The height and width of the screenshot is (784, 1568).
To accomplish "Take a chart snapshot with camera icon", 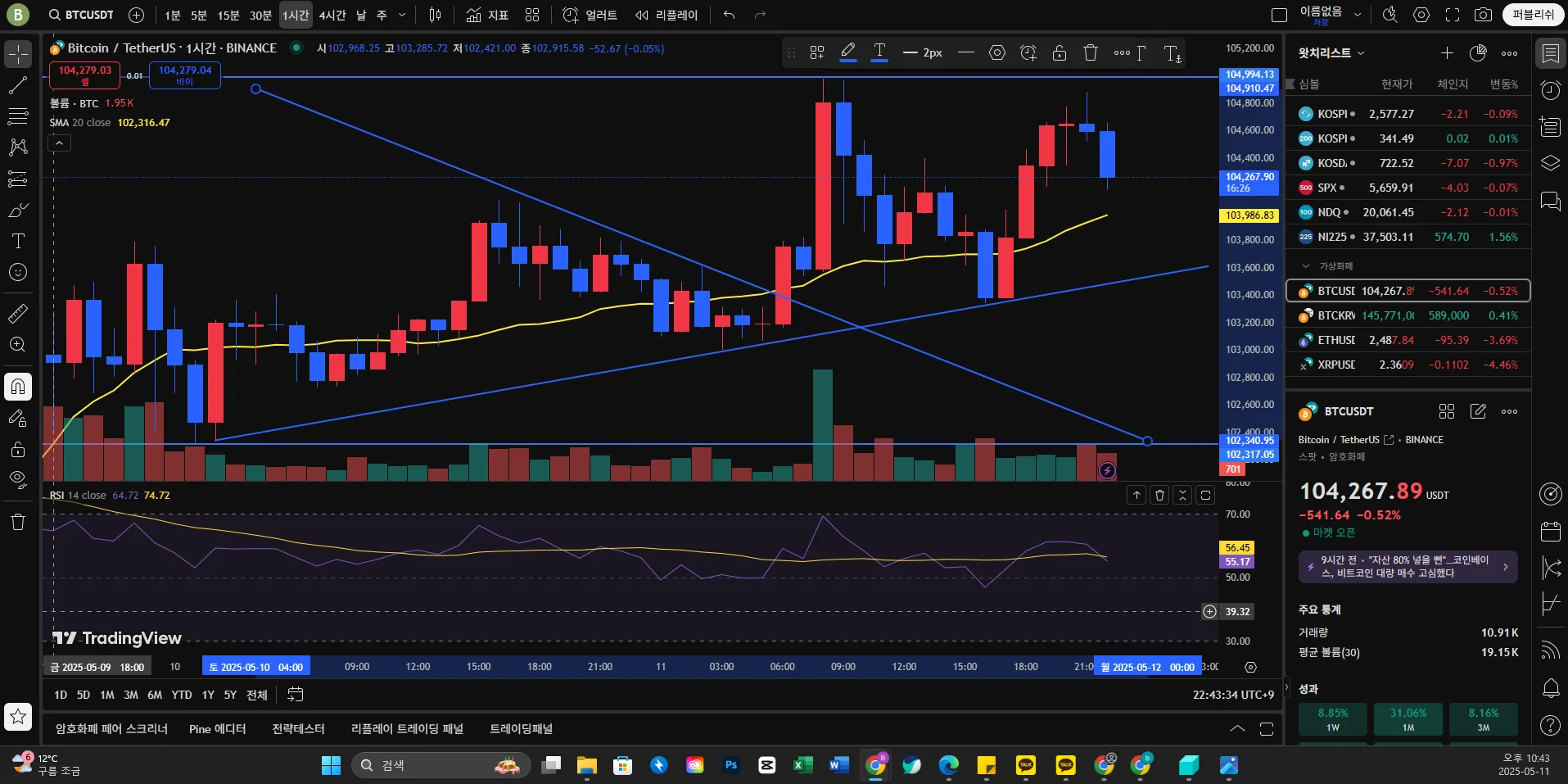I will point(1483,15).
